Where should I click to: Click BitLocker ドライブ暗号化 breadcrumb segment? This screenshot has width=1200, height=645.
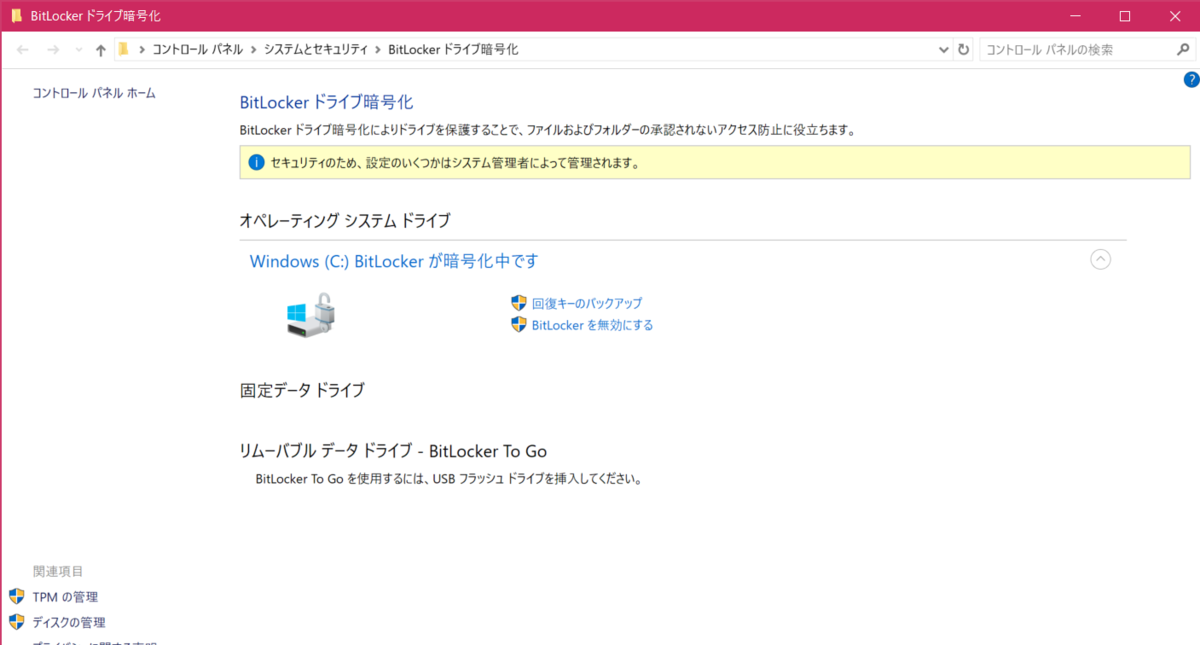tap(452, 49)
